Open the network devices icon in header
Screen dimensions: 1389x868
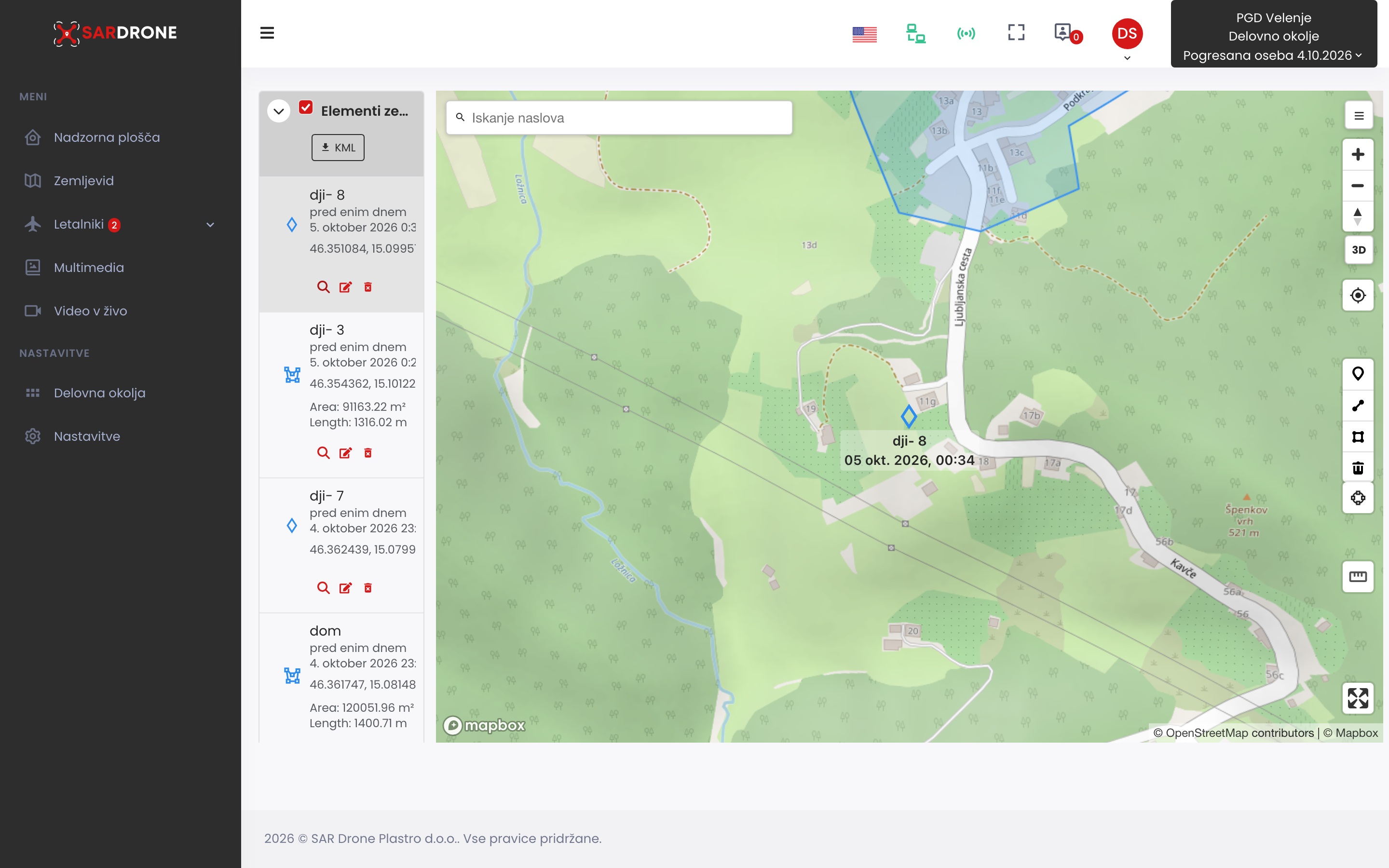[x=915, y=33]
